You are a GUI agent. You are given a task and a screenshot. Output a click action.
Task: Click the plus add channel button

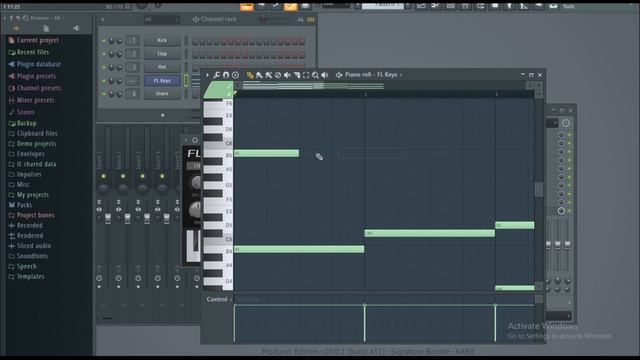click(162, 116)
